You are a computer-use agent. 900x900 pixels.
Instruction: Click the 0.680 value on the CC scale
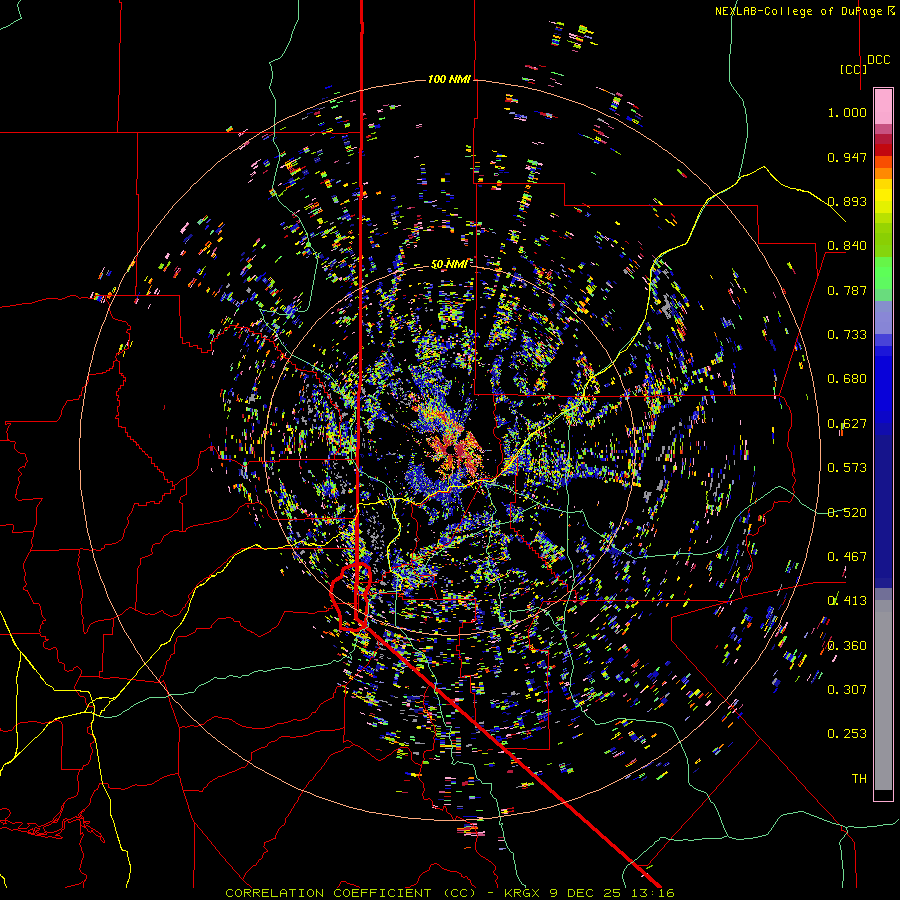pyautogui.click(x=847, y=379)
